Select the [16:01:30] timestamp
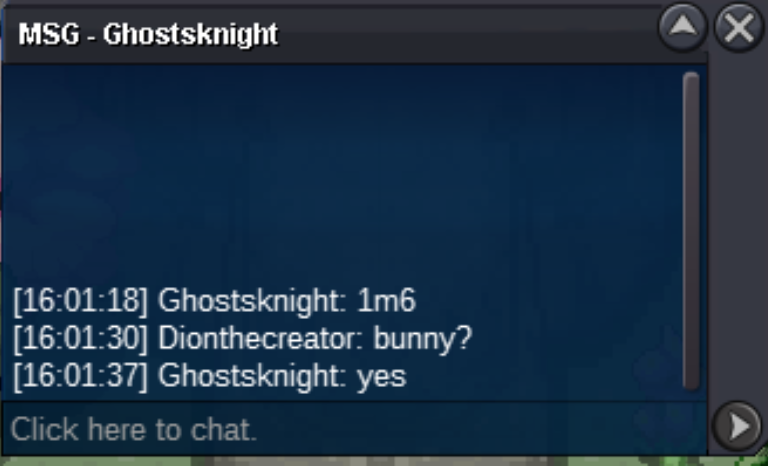The image size is (768, 466). 81,338
